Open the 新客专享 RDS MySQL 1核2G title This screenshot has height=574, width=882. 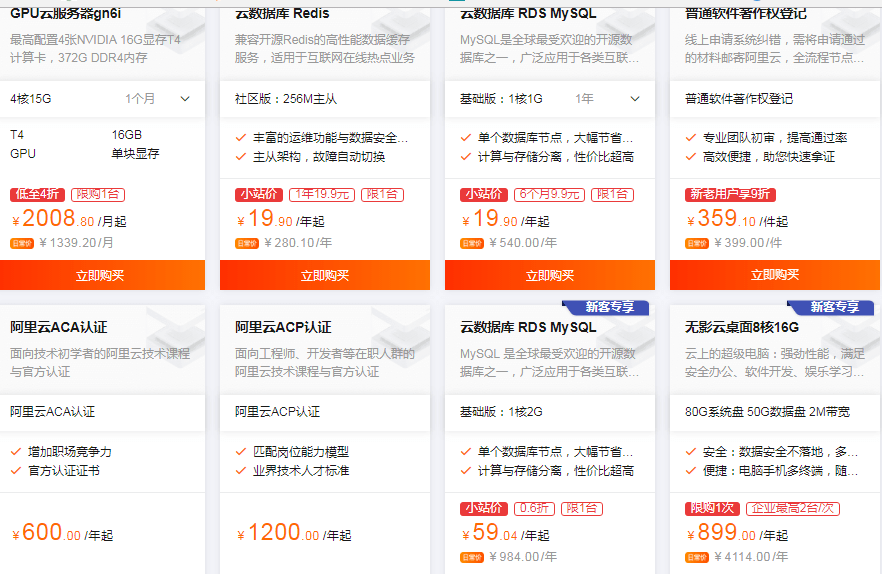528,327
